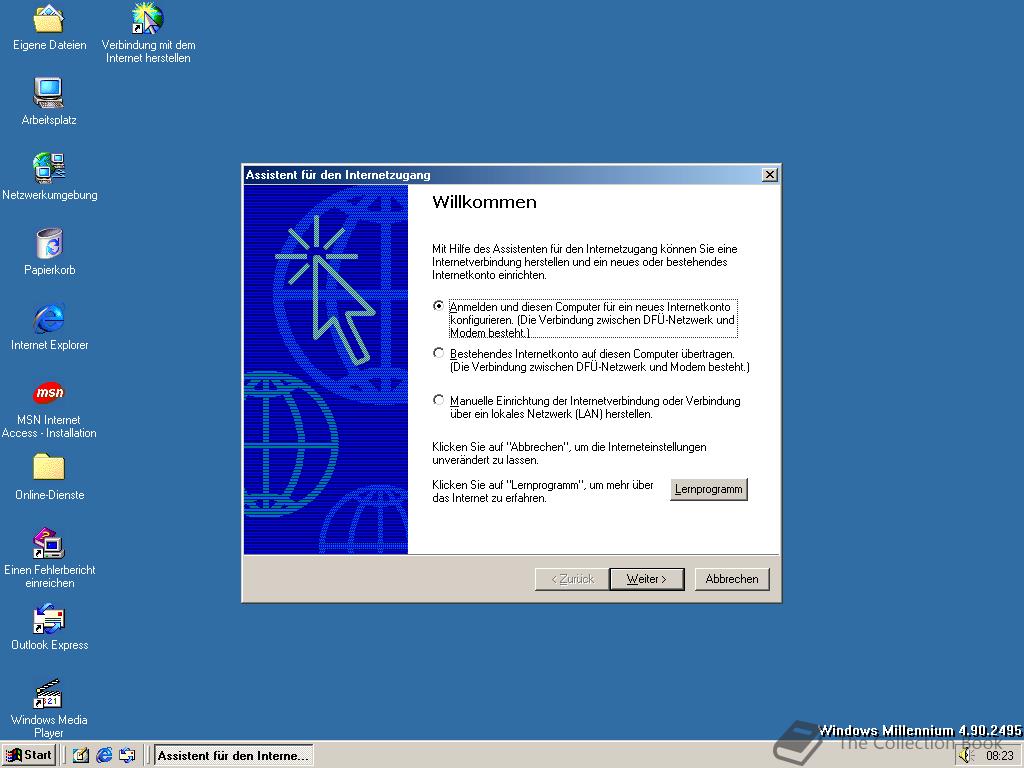Launch Internet Explorer from quick launch
The height and width of the screenshot is (768, 1024).
click(104, 756)
